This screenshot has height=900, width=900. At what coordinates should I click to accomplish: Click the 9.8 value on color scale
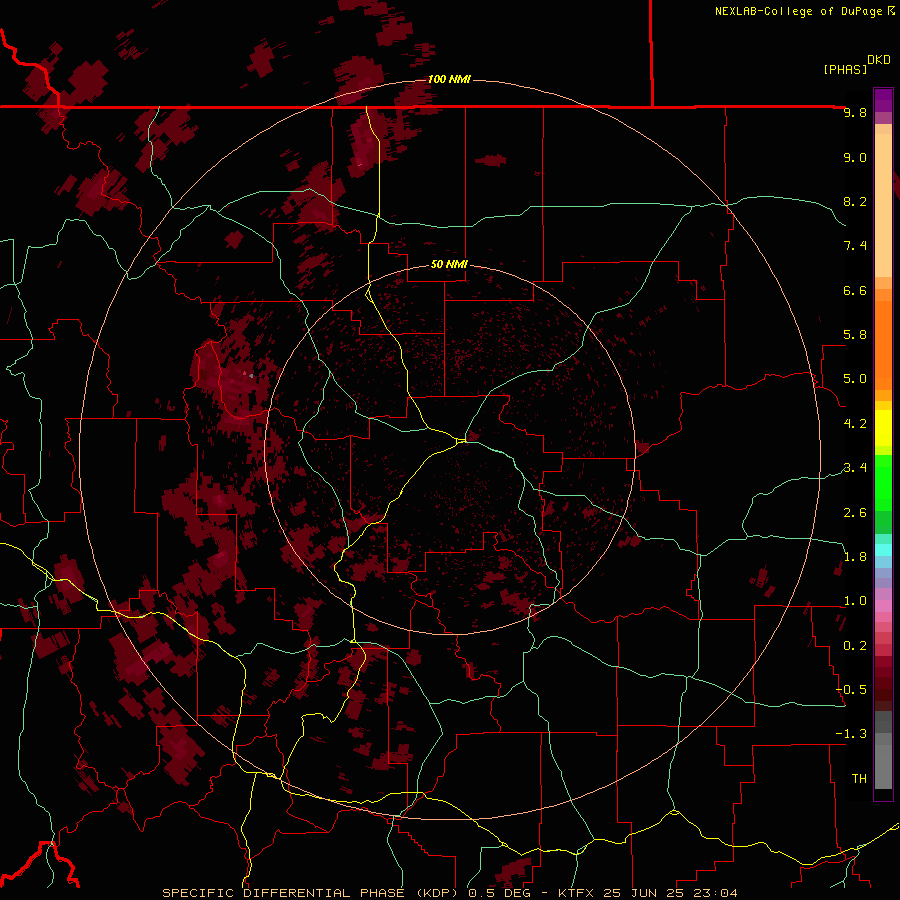tap(855, 112)
